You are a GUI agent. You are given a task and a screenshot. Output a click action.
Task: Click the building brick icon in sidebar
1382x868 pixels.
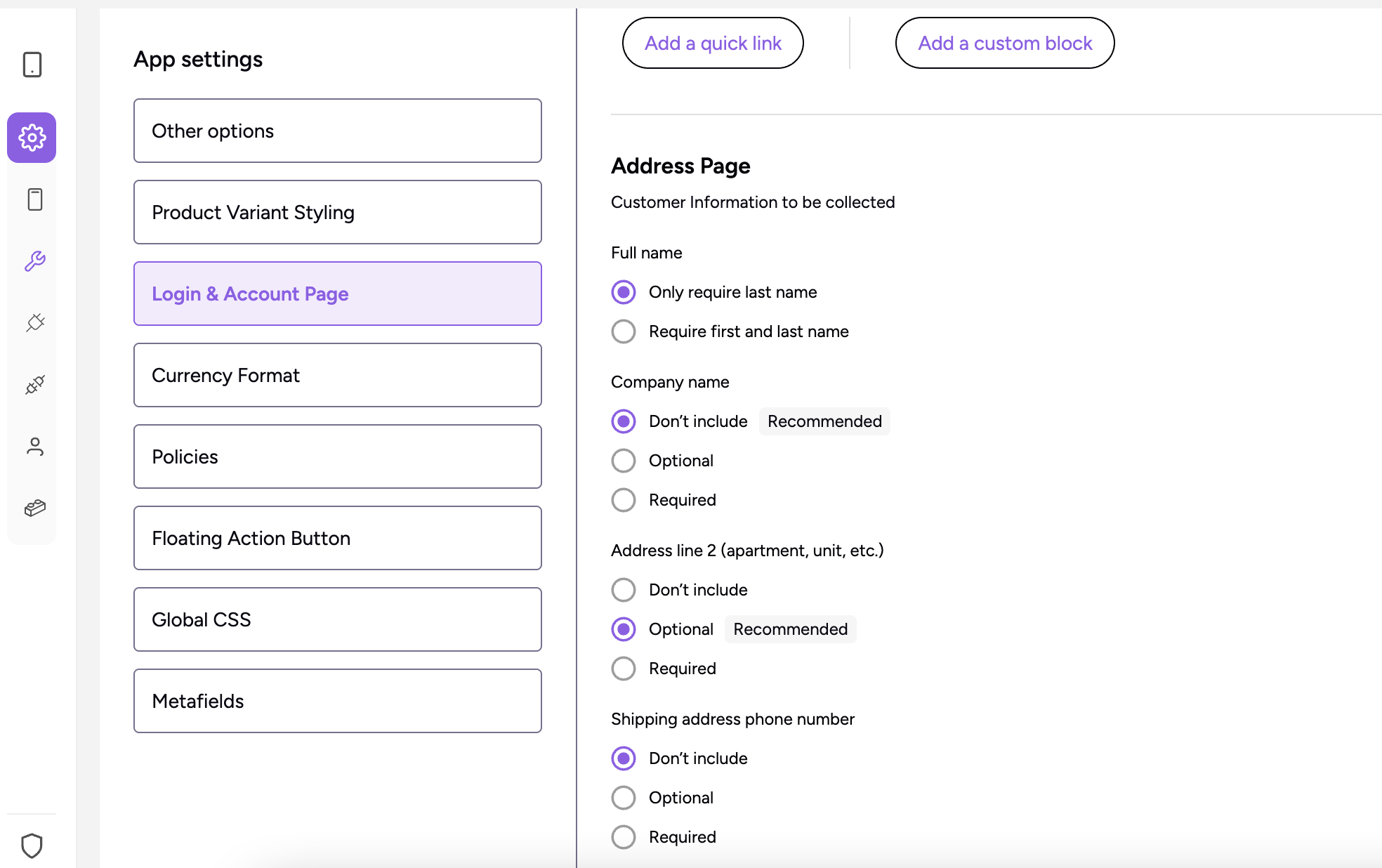pos(34,508)
